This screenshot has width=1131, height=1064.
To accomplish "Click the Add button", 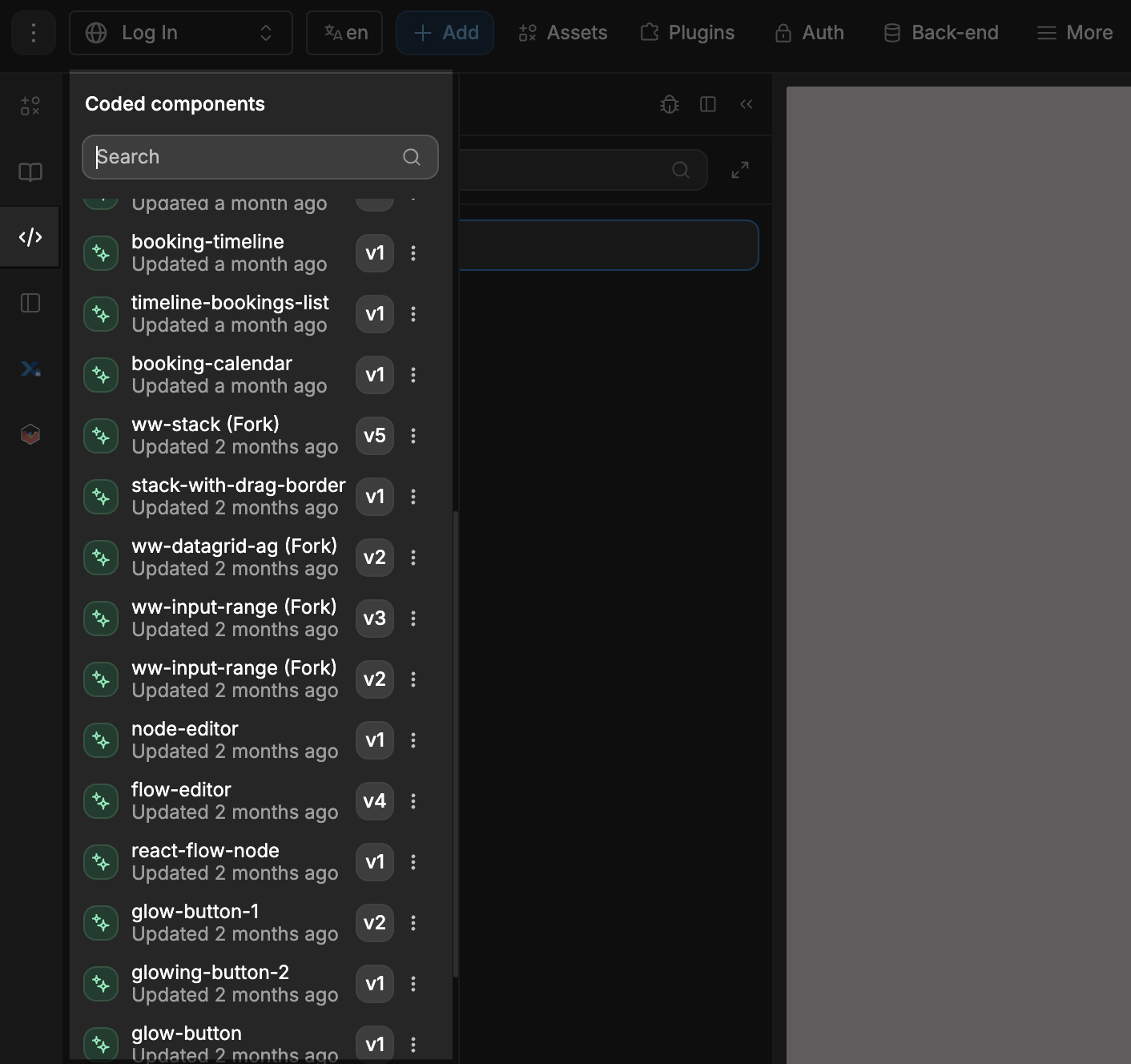I will (445, 33).
